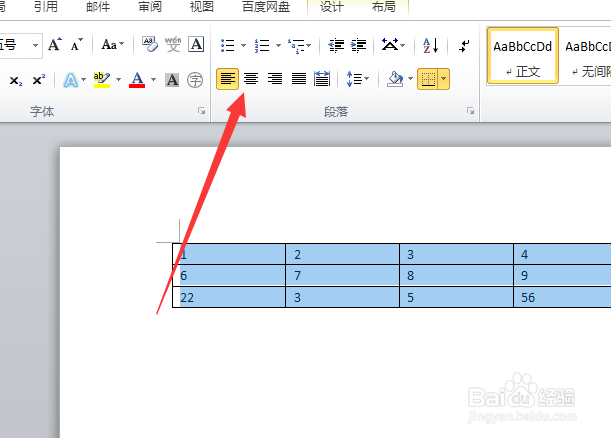Image resolution: width=611 pixels, height=438 pixels.
Task: Apply a bullet list
Action: click(228, 46)
